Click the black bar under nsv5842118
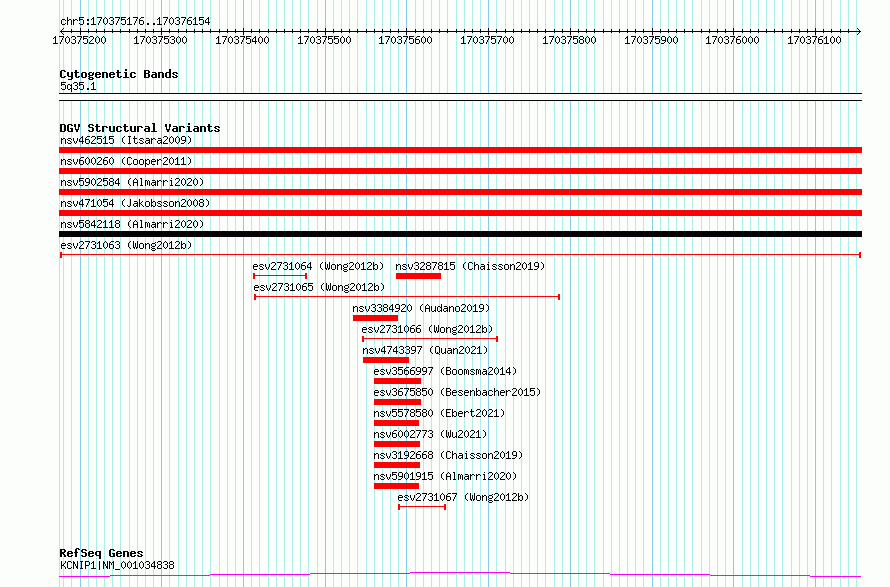Viewport: 890px width, 587px height. tap(460, 234)
